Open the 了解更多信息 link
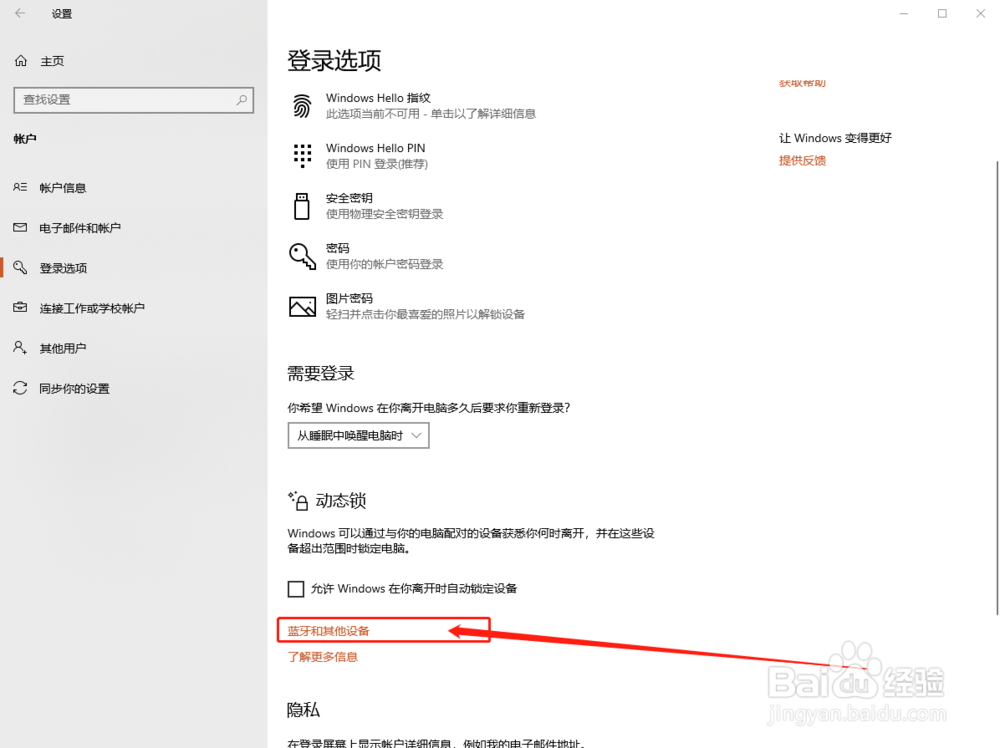 (323, 657)
